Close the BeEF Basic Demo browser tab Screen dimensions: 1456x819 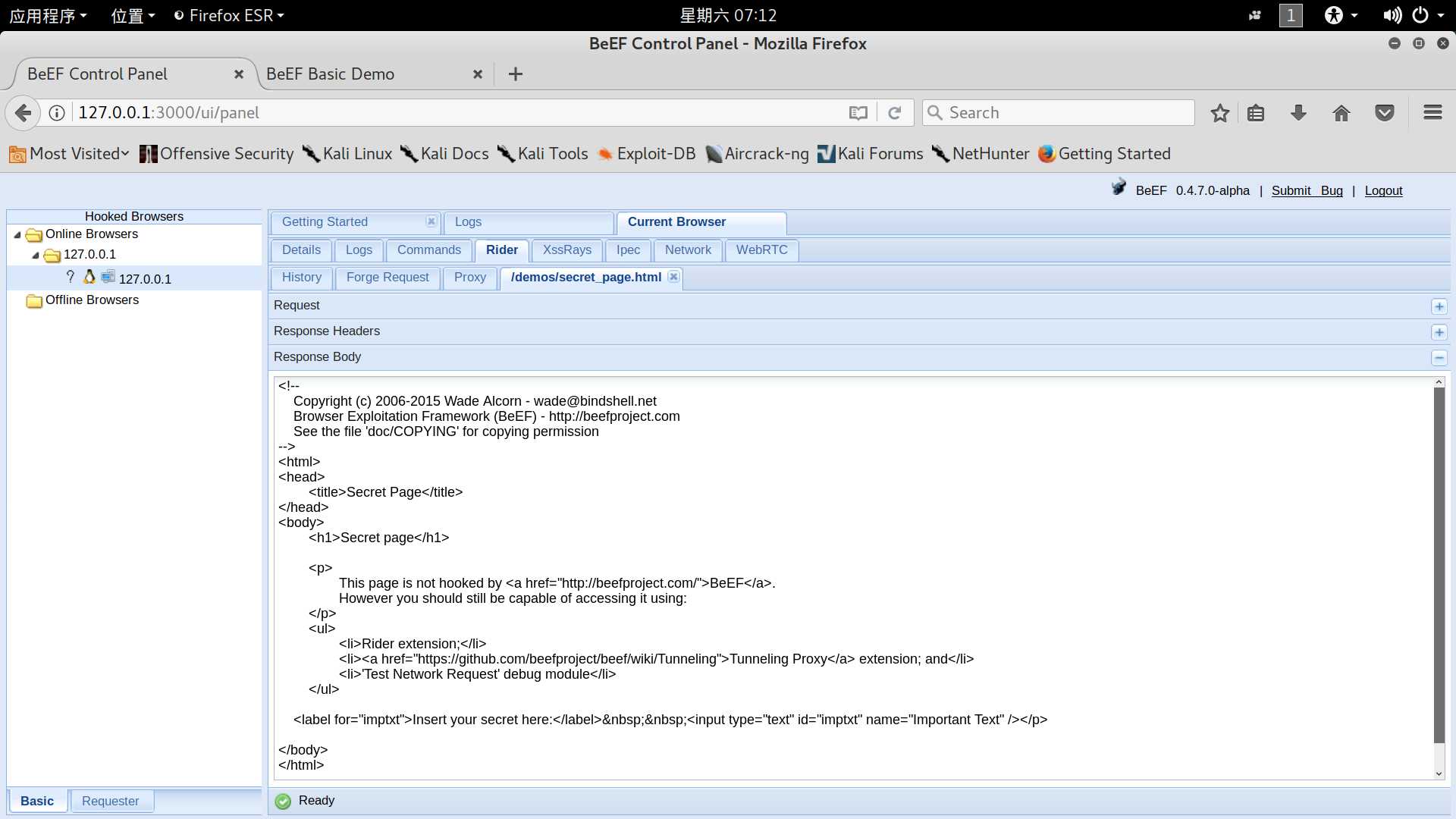pyautogui.click(x=478, y=74)
